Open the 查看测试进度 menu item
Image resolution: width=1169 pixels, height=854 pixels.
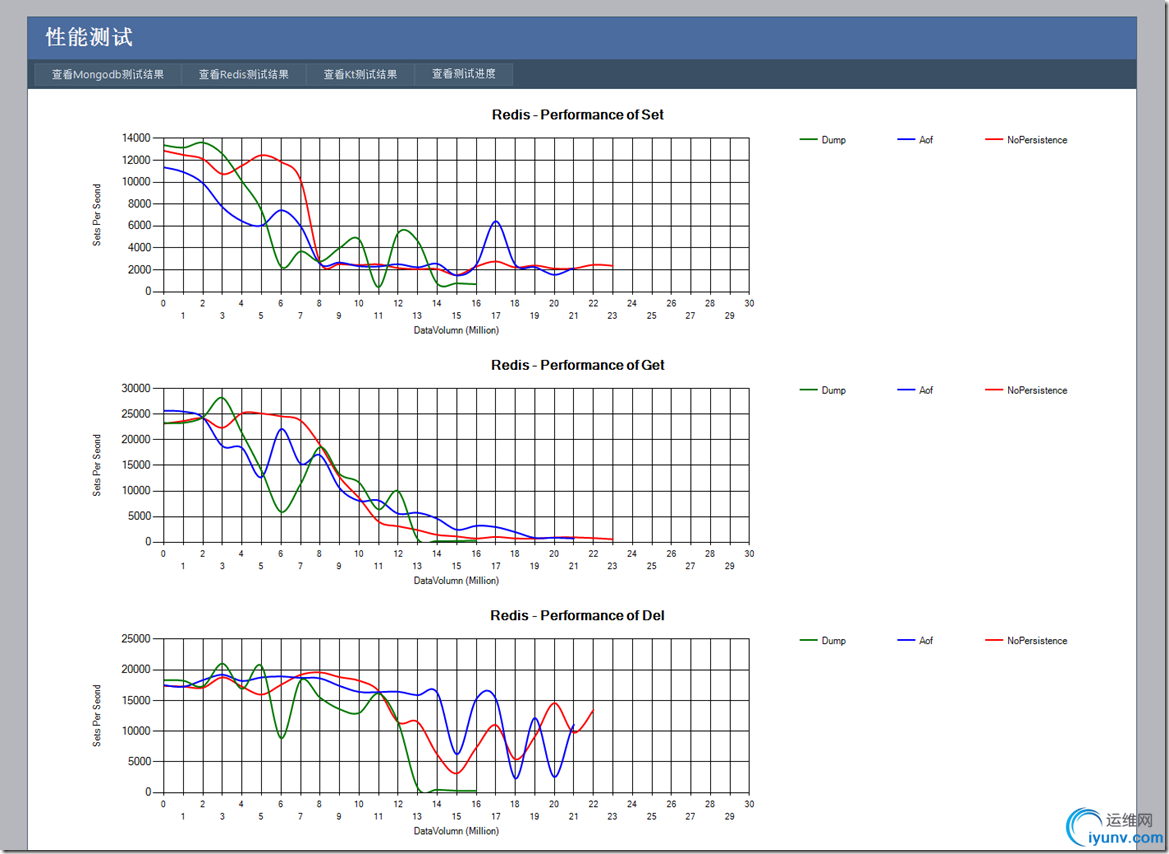464,75
